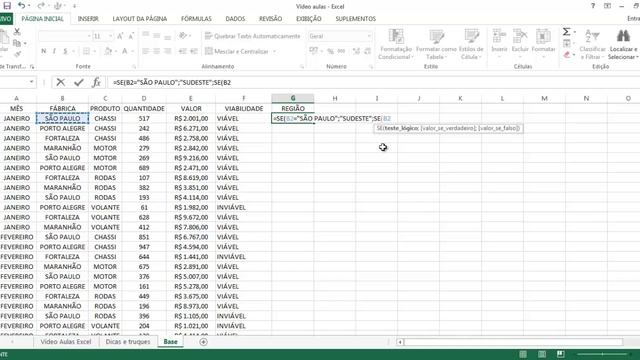Switch to Normal view in status bar

pyautogui.click(x=523, y=354)
